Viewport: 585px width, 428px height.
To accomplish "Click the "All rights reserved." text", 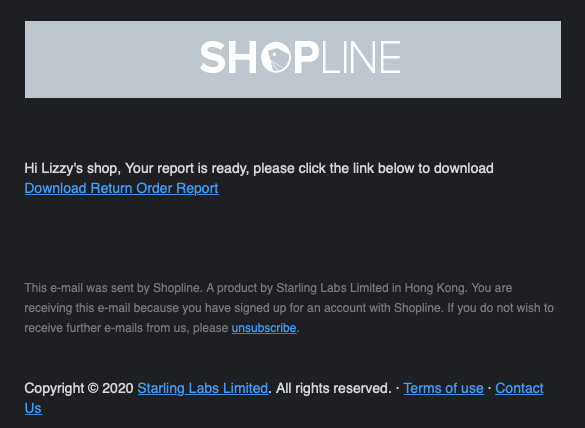I will 334,388.
